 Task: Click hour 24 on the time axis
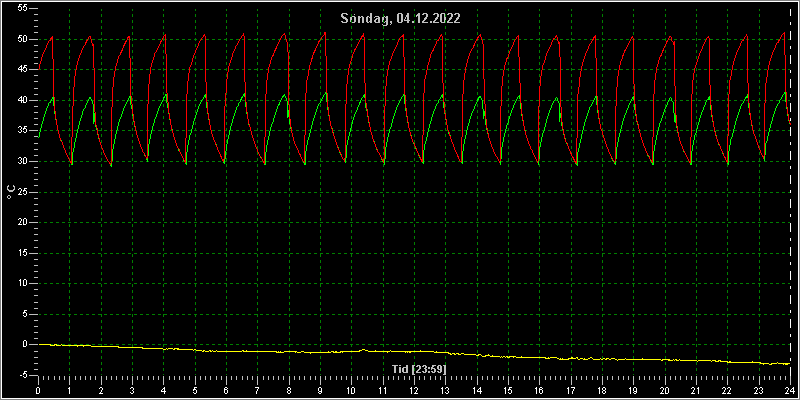point(790,390)
